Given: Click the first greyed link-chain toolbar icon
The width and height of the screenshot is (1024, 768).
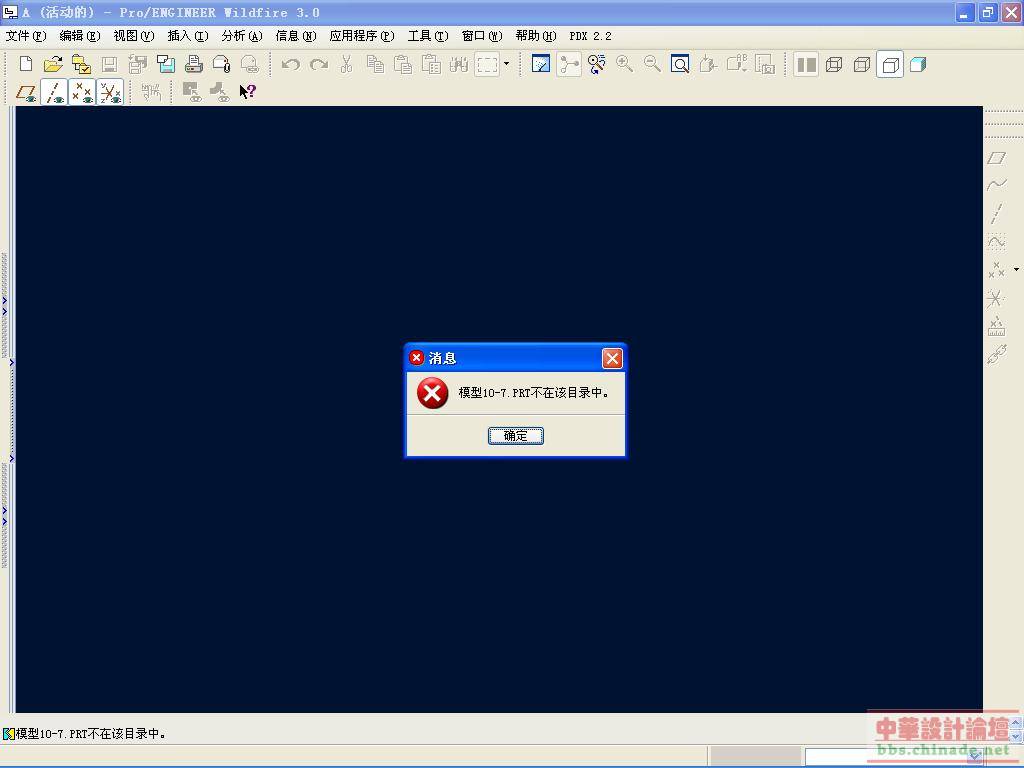Looking at the screenshot, I should [192, 92].
